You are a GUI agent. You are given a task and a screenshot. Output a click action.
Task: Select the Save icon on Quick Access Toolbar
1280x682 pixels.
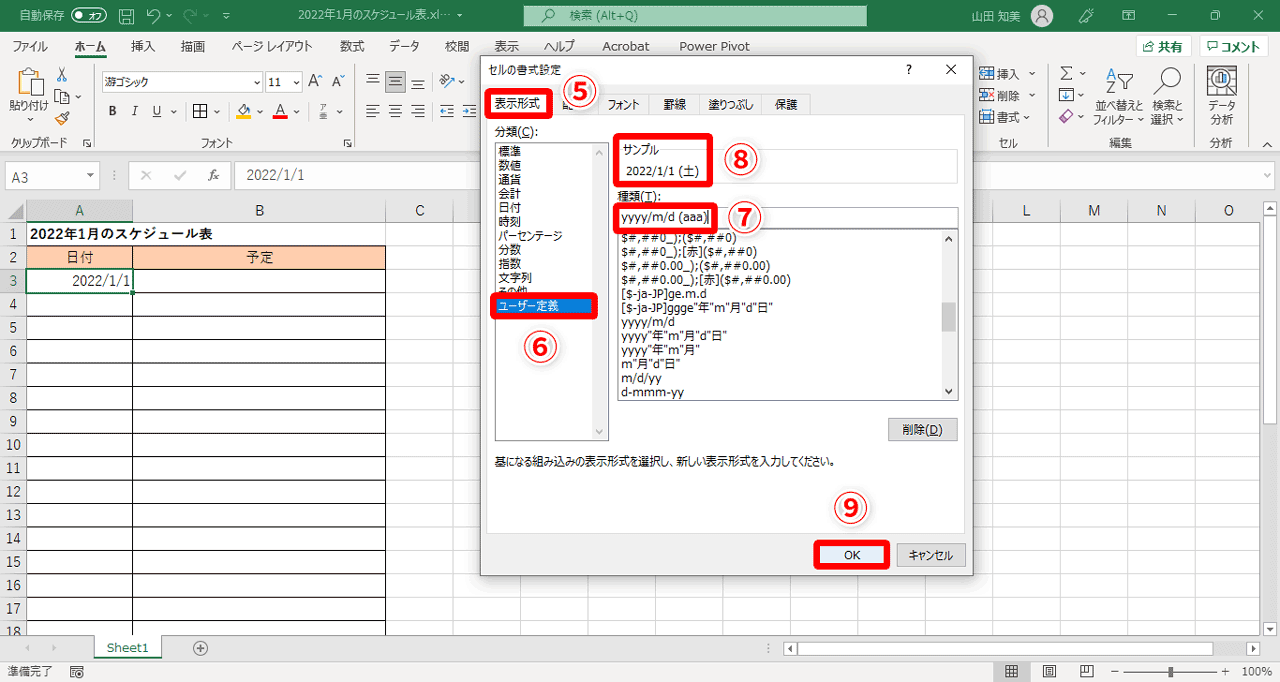coord(126,15)
